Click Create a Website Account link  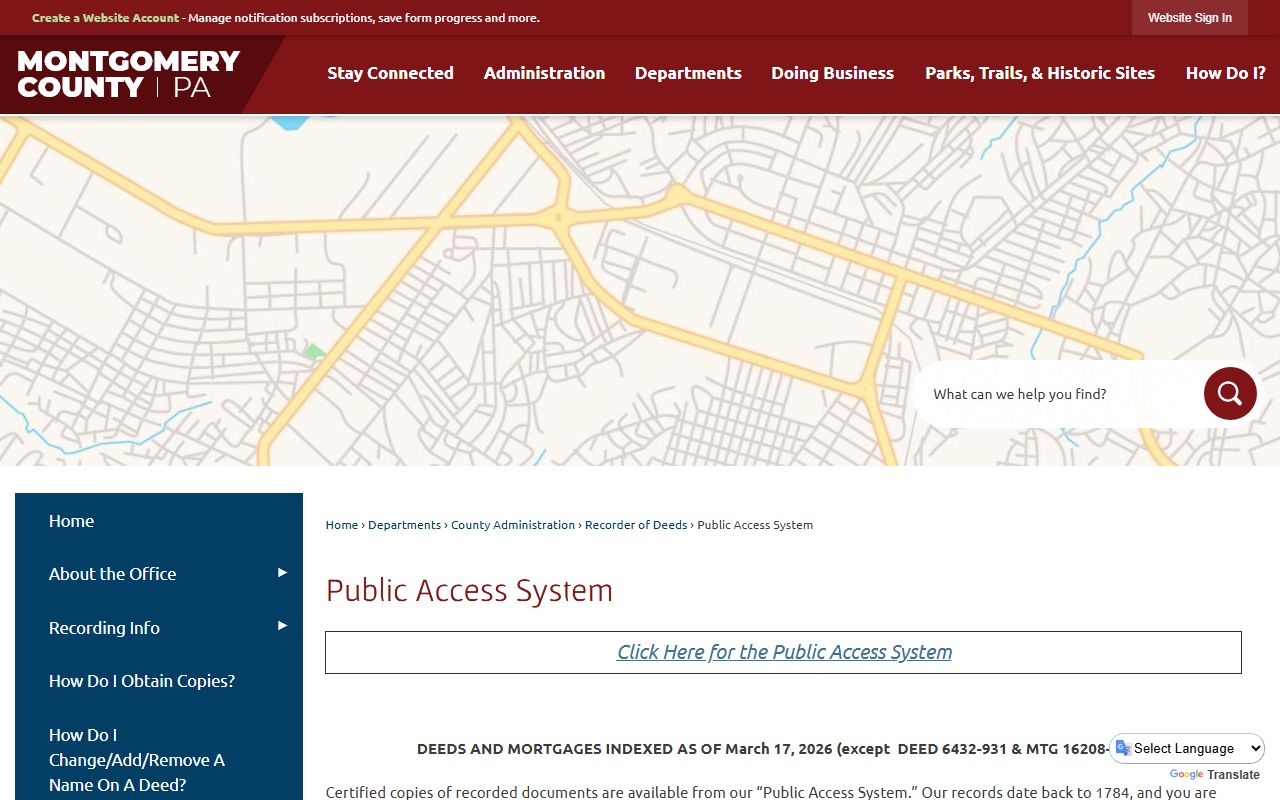pos(106,18)
